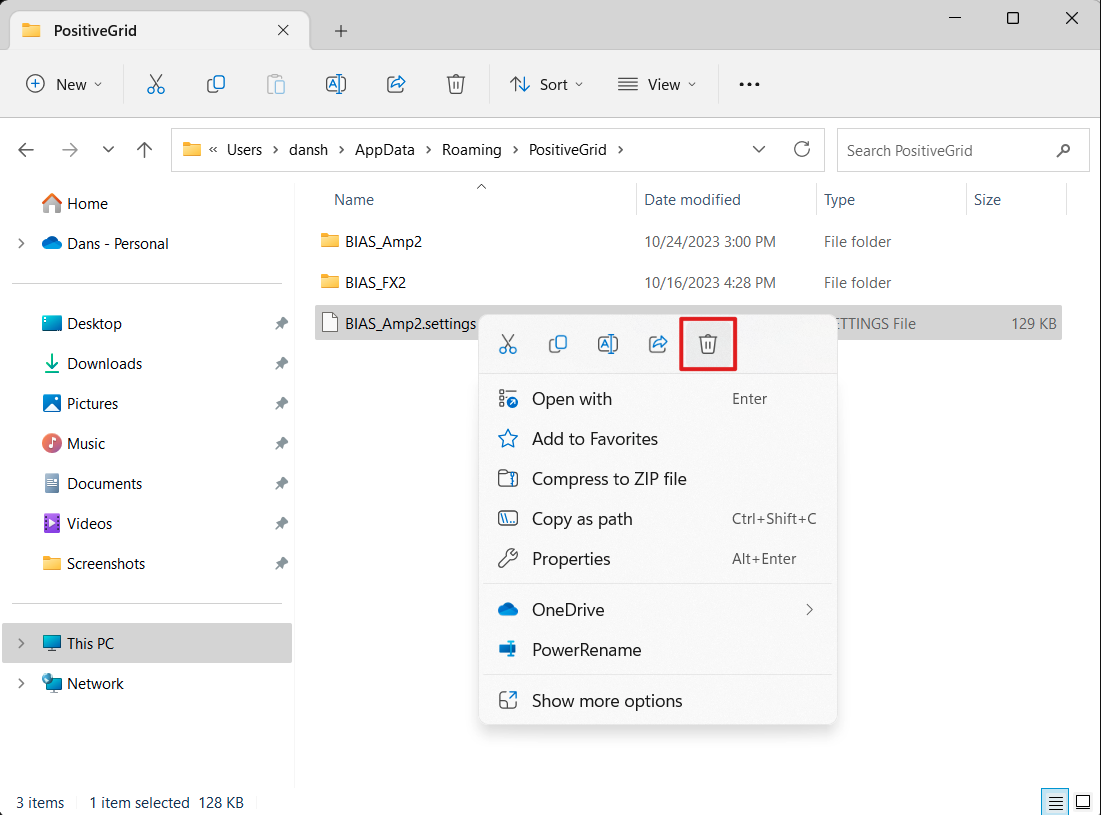Screen dimensions: 1101x815
Task: Click the pin icon next to Pictures
Action: [x=281, y=404]
